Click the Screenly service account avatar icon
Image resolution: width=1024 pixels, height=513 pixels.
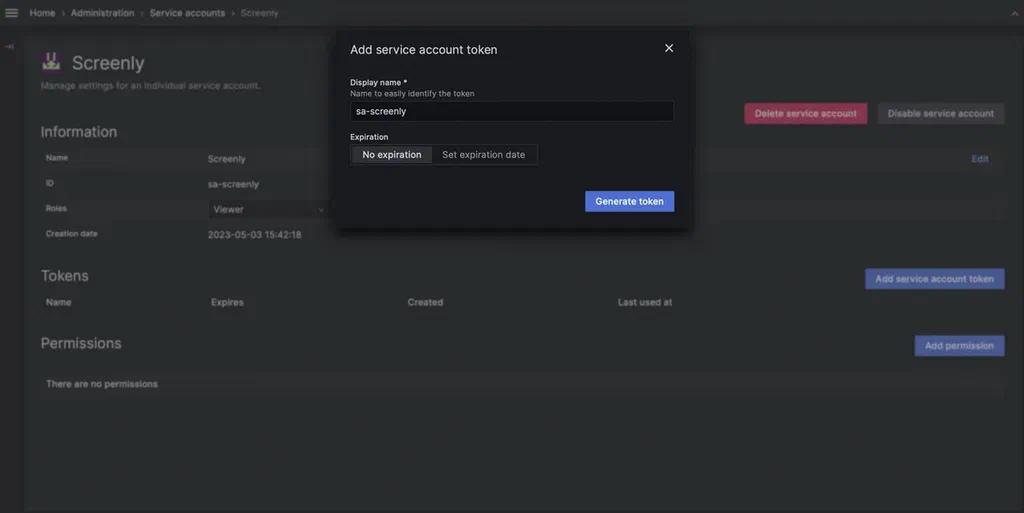click(51, 62)
